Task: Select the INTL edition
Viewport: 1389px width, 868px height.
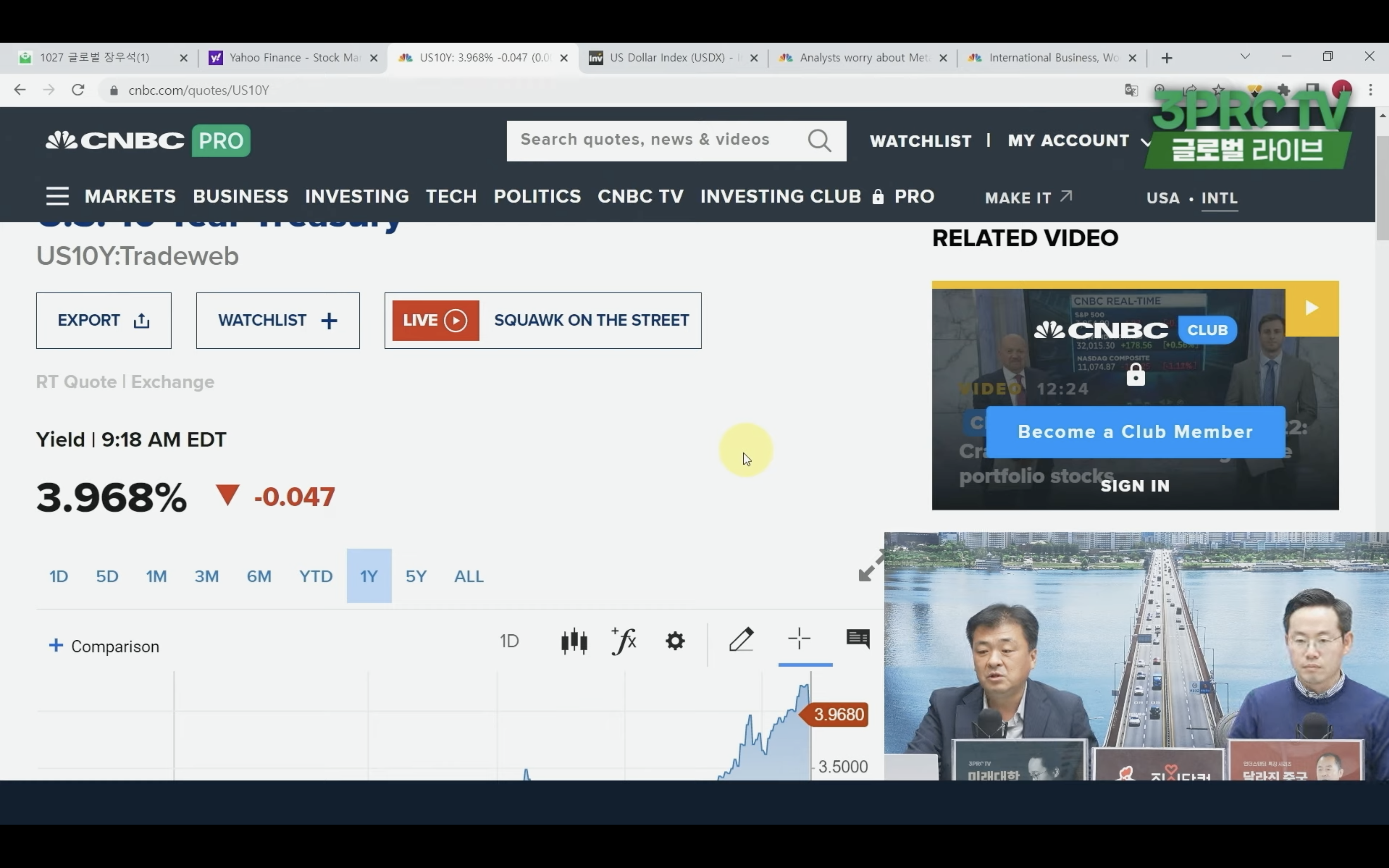Action: [1219, 198]
